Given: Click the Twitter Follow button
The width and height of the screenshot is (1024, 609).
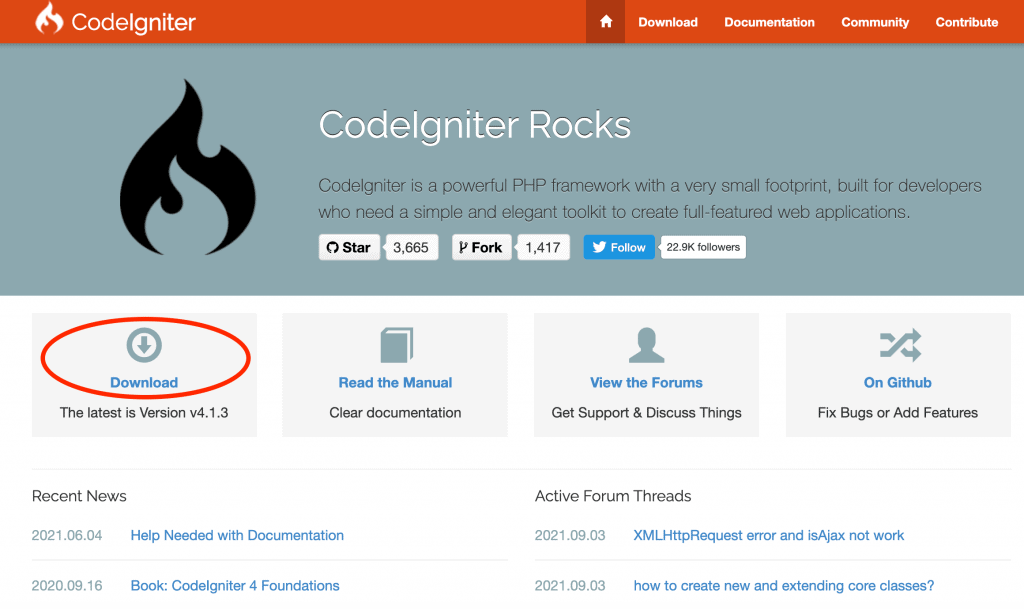Looking at the screenshot, I should (619, 247).
